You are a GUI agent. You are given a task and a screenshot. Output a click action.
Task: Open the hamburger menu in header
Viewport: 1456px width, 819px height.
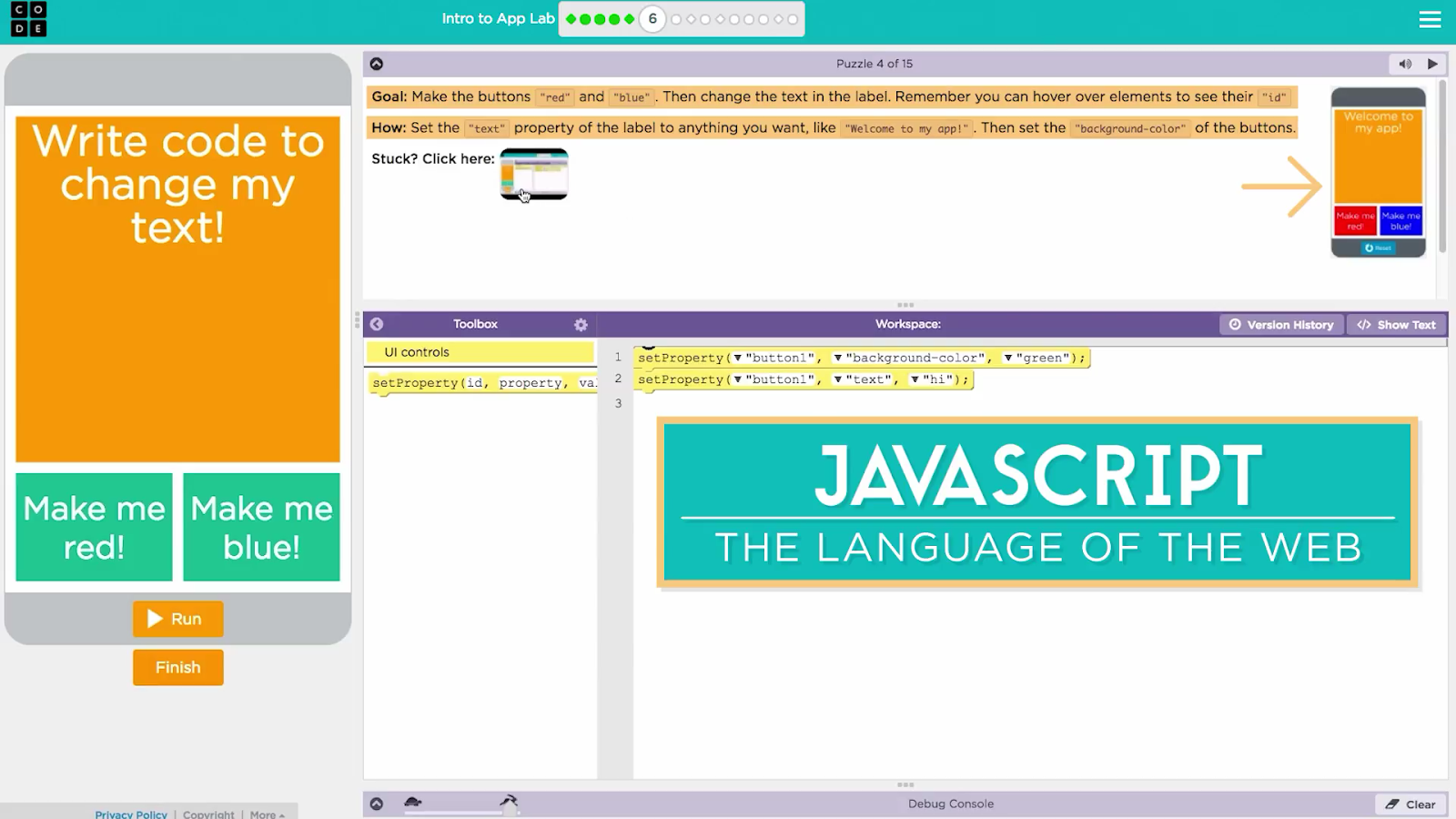1430,19
